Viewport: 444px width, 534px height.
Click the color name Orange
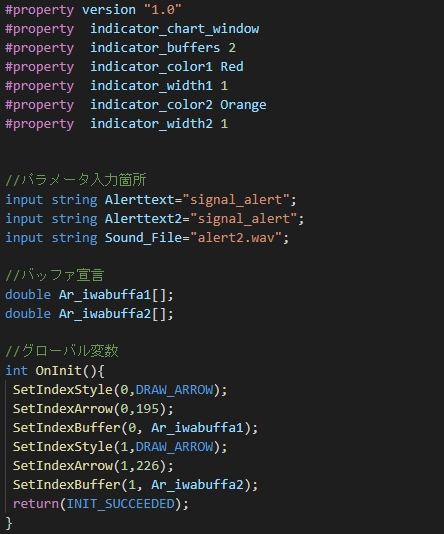(x=243, y=105)
